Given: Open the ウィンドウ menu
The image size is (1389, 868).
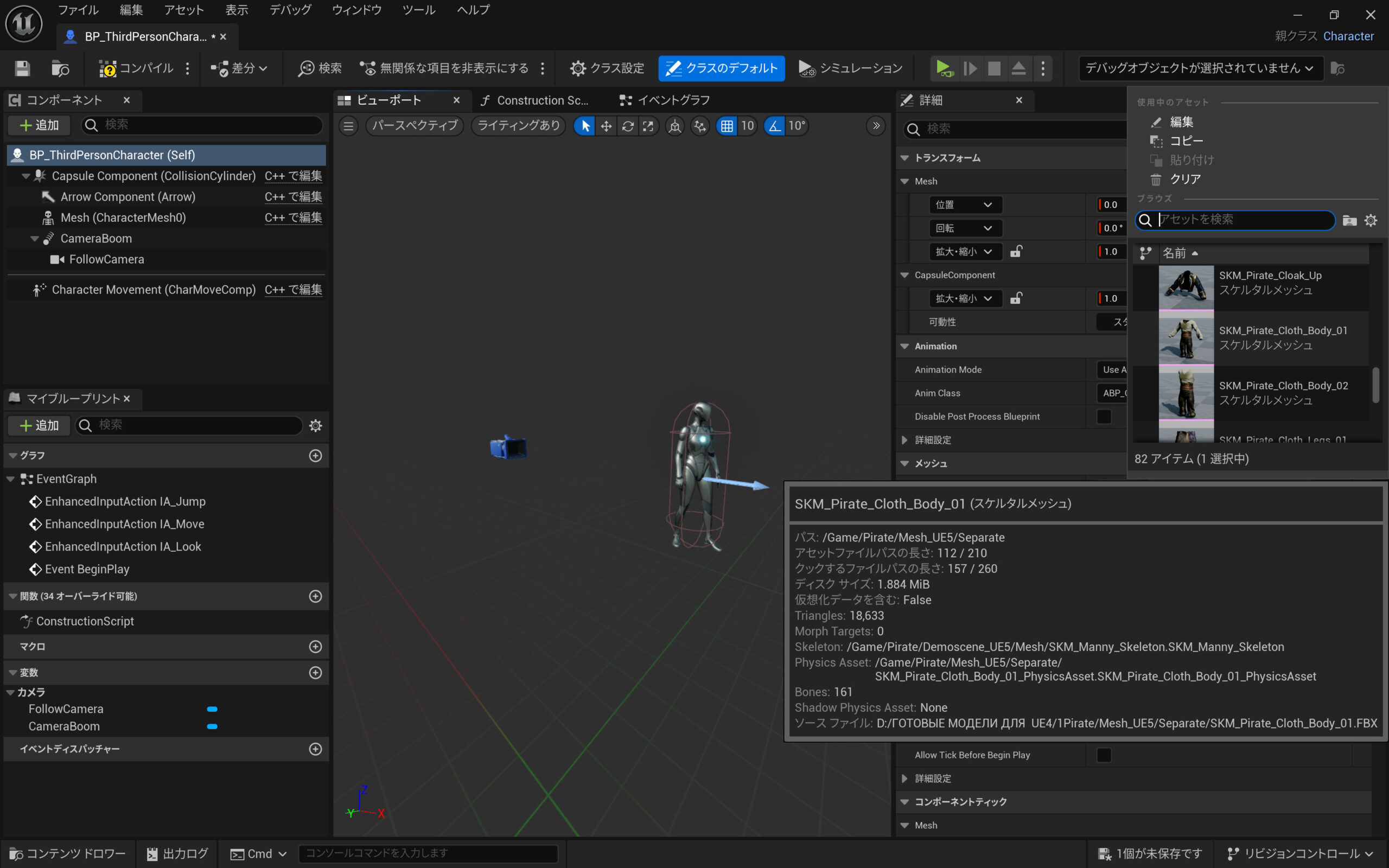Looking at the screenshot, I should click(356, 10).
